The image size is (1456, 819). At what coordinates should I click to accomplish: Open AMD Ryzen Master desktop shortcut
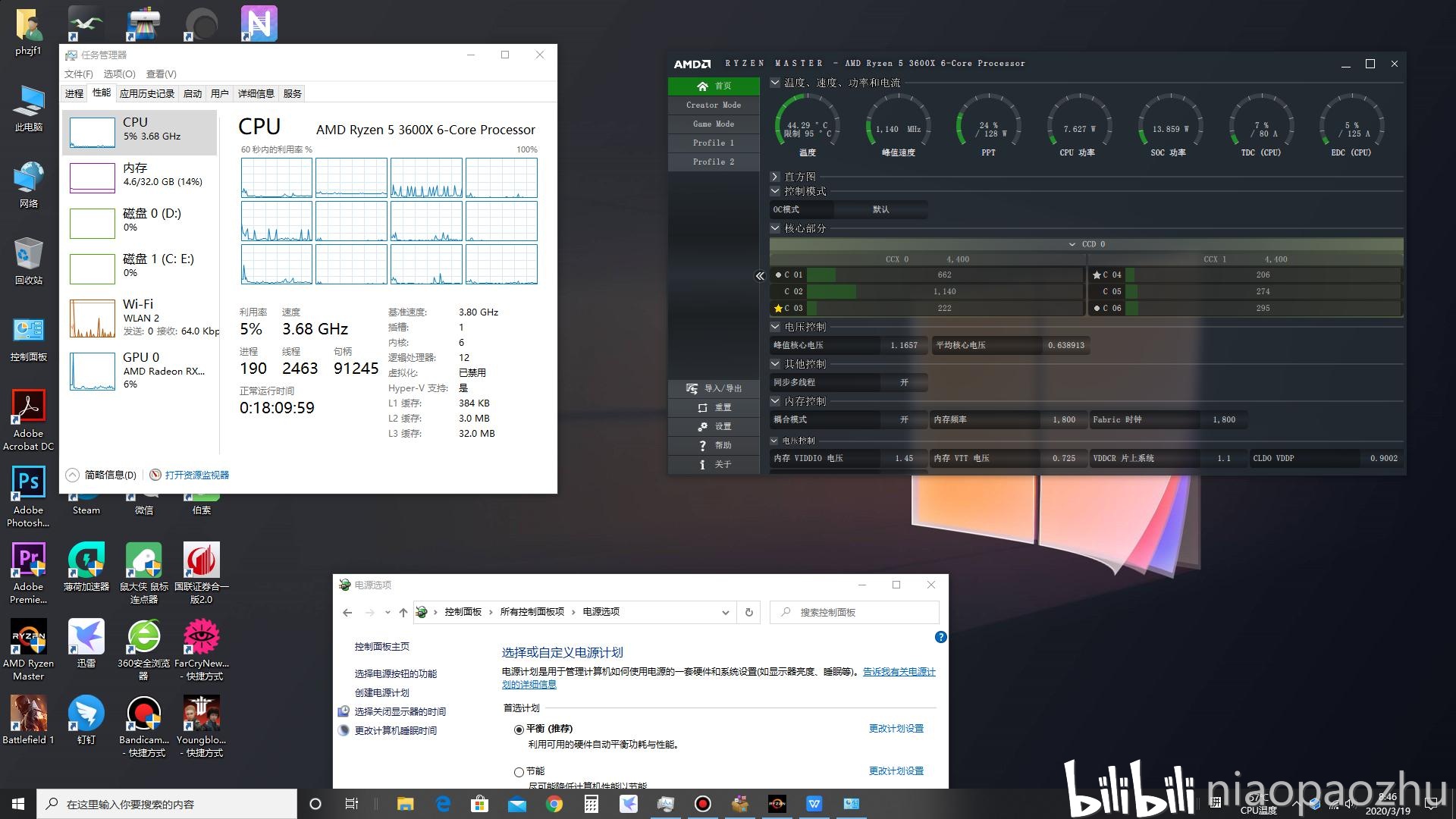[28, 649]
